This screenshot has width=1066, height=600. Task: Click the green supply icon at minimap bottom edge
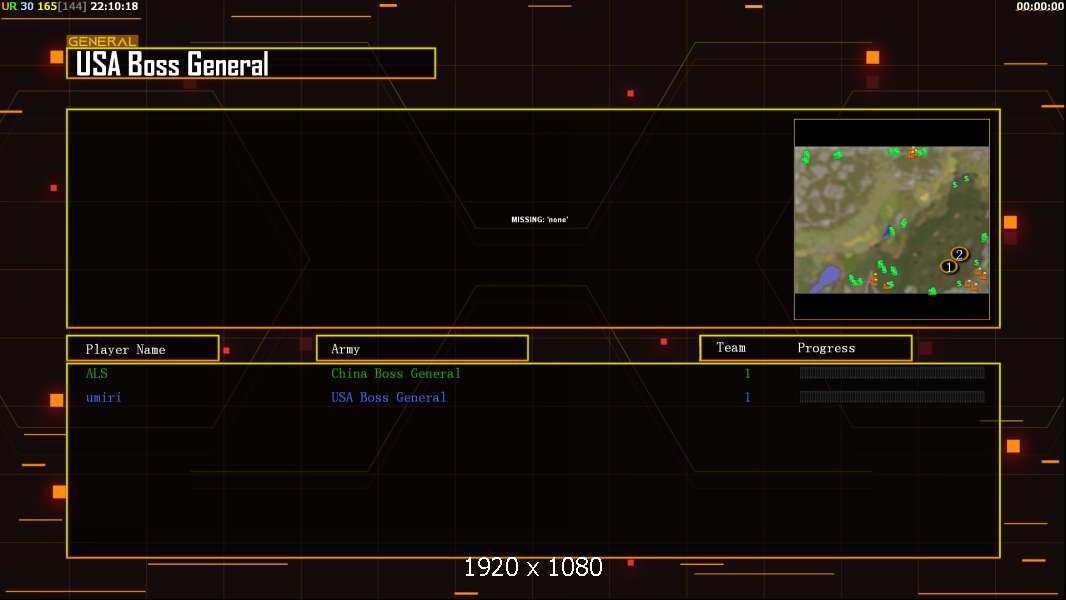click(x=932, y=291)
